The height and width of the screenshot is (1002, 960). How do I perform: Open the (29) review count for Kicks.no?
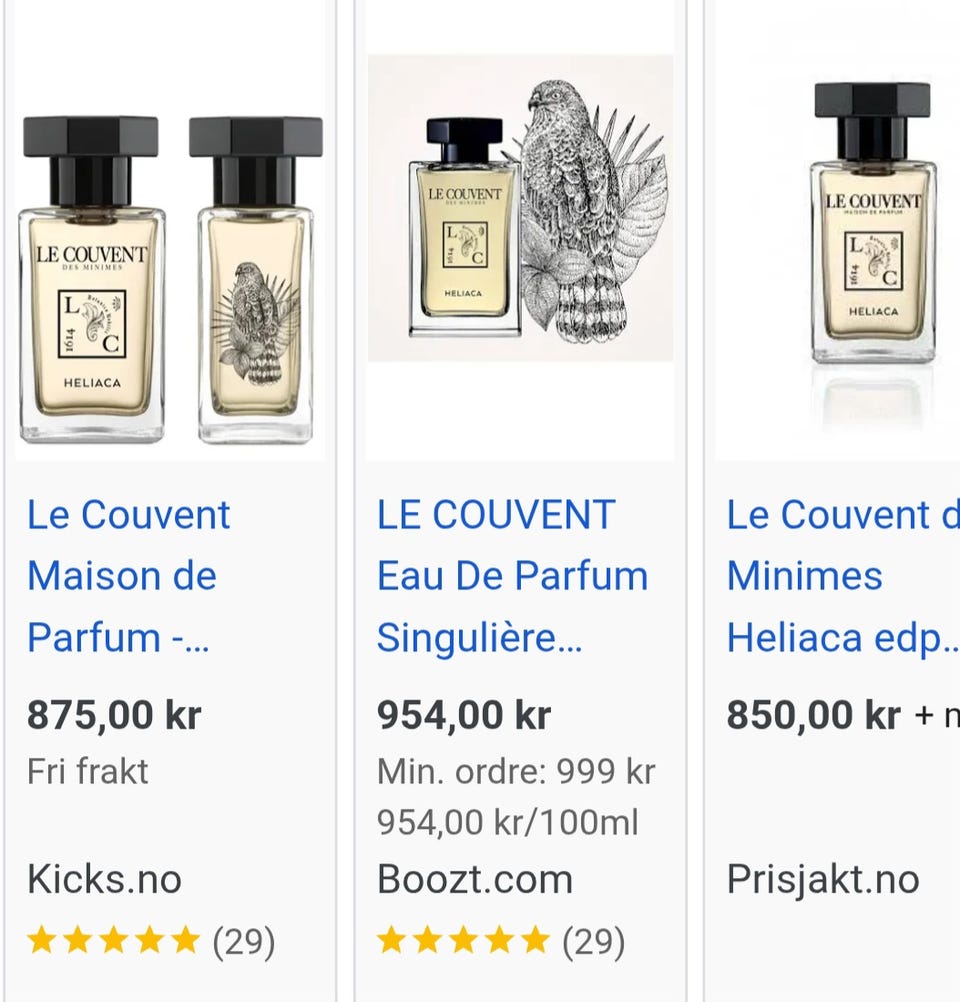[243, 941]
